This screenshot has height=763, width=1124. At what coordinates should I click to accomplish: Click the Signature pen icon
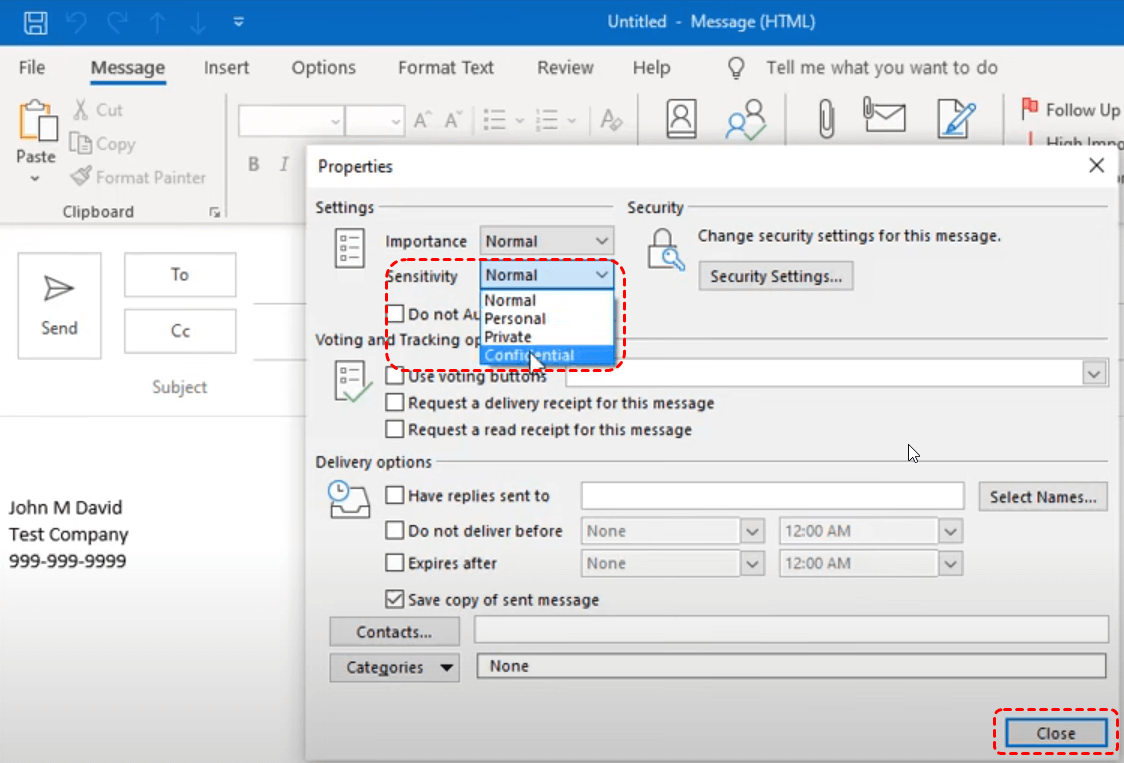956,119
